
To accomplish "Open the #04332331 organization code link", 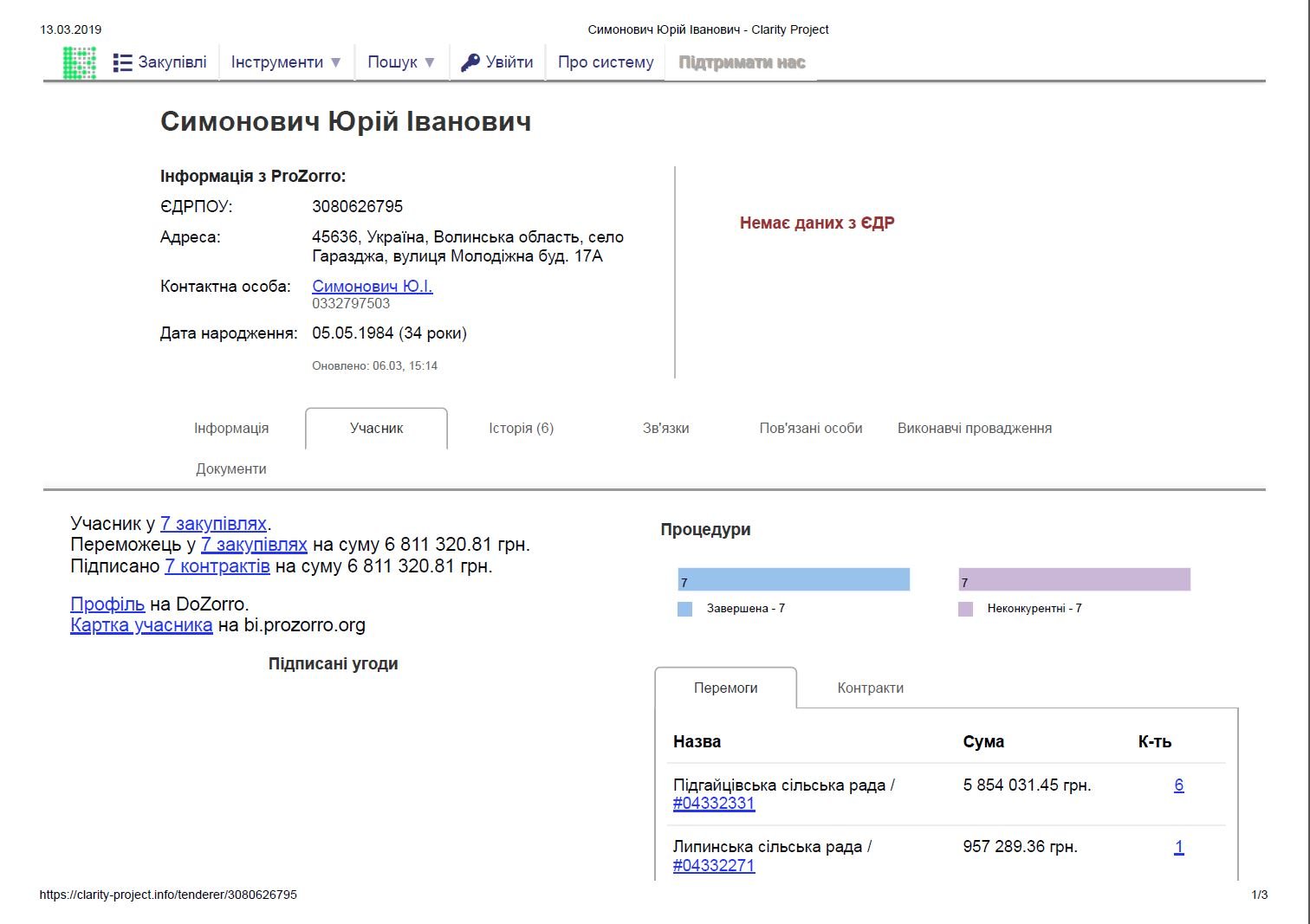I will [x=714, y=804].
